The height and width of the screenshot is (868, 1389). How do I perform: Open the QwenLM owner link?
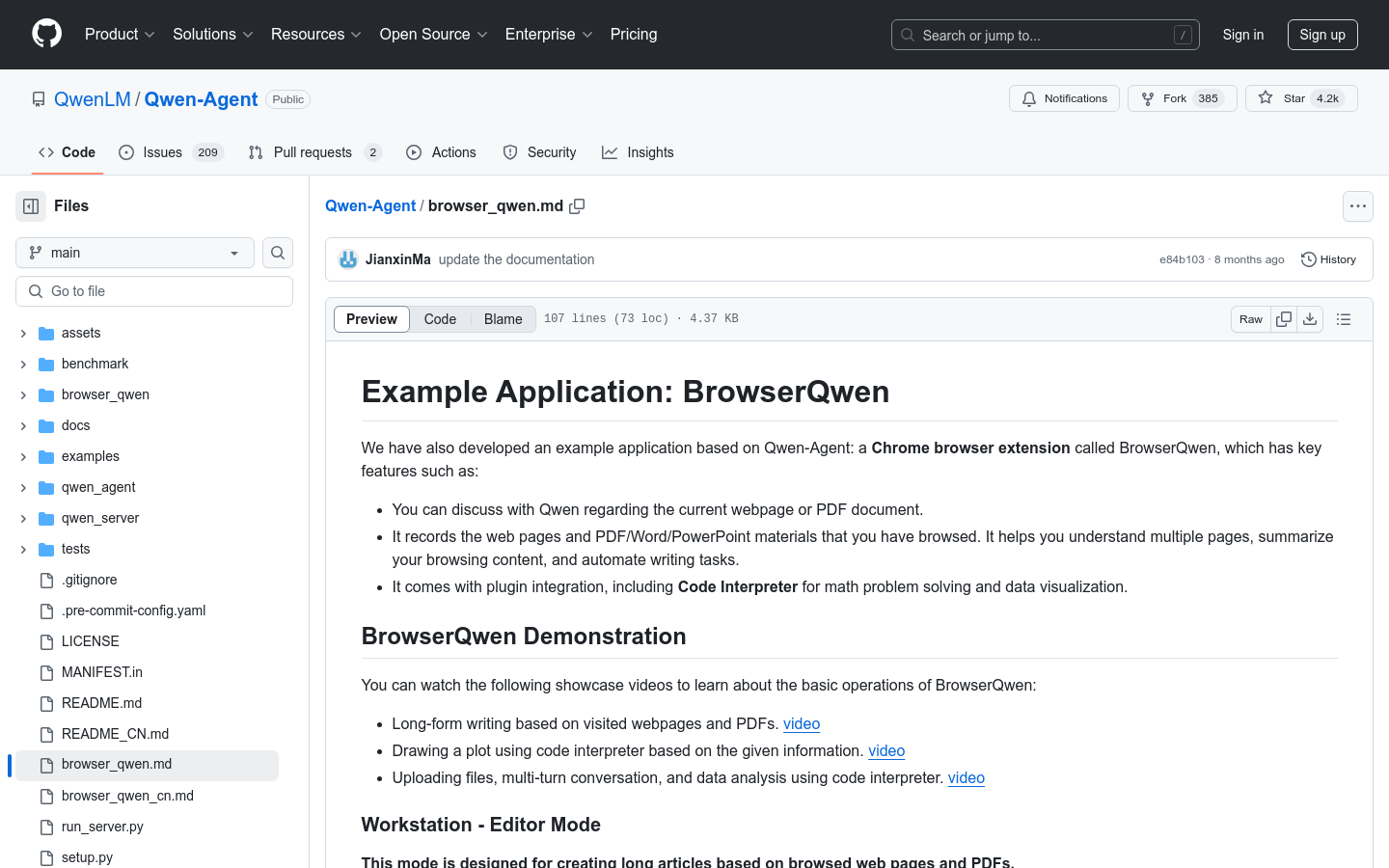pos(93,99)
